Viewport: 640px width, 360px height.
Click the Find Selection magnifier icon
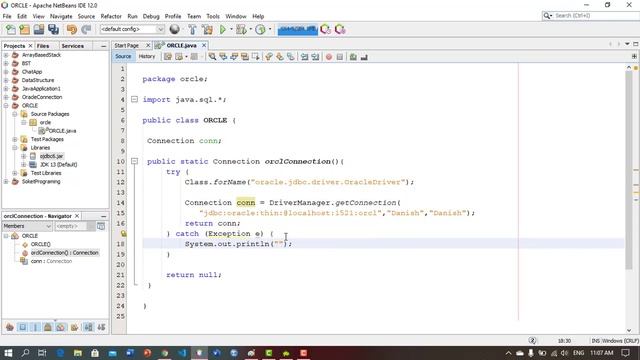[212, 57]
